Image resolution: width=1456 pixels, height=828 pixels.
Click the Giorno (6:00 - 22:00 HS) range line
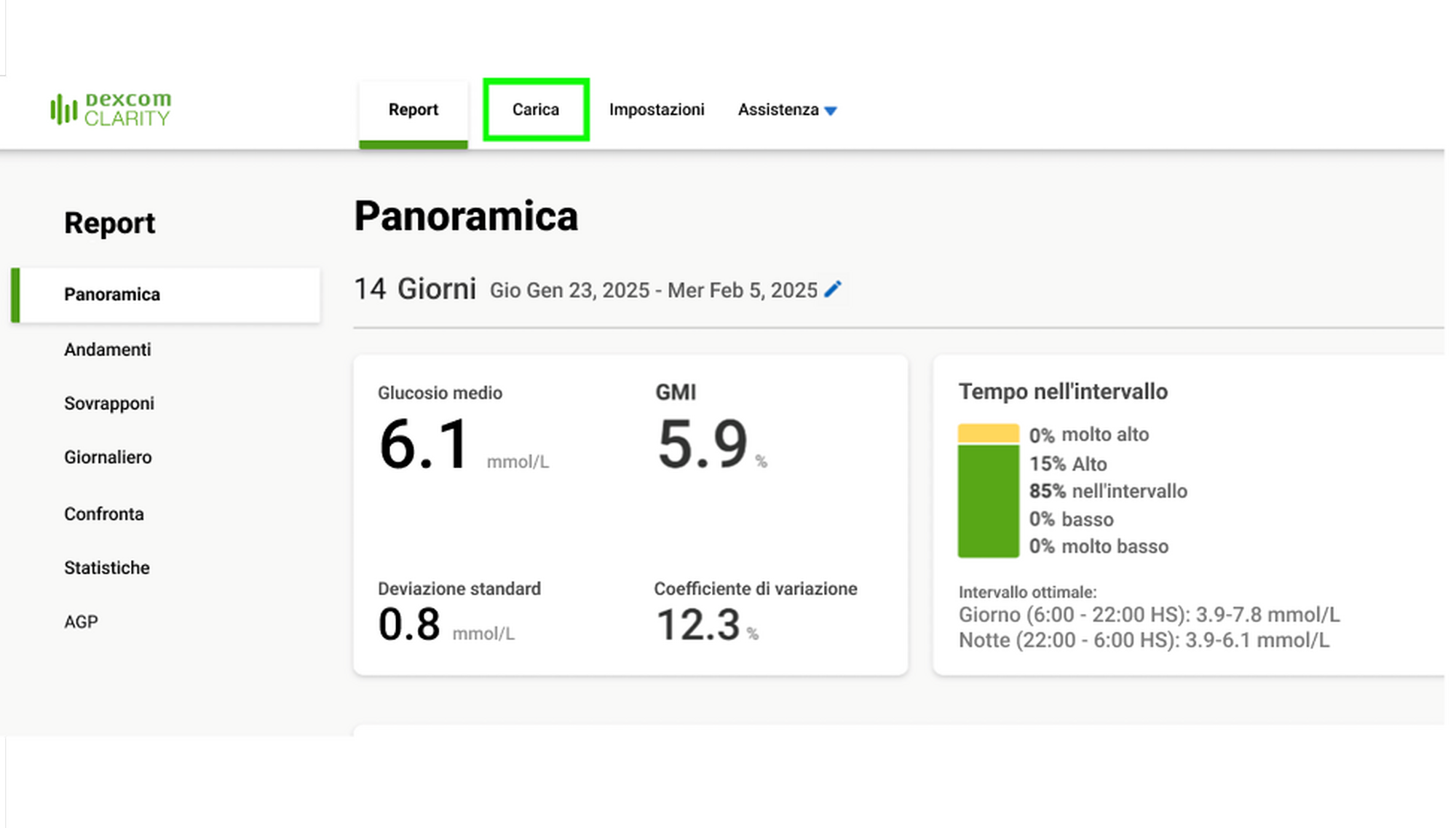[1149, 615]
